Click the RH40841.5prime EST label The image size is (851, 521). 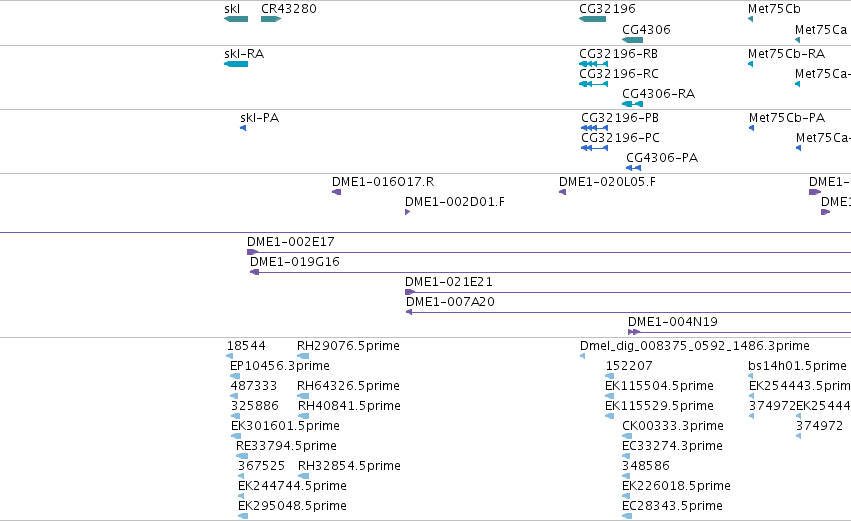tap(350, 406)
